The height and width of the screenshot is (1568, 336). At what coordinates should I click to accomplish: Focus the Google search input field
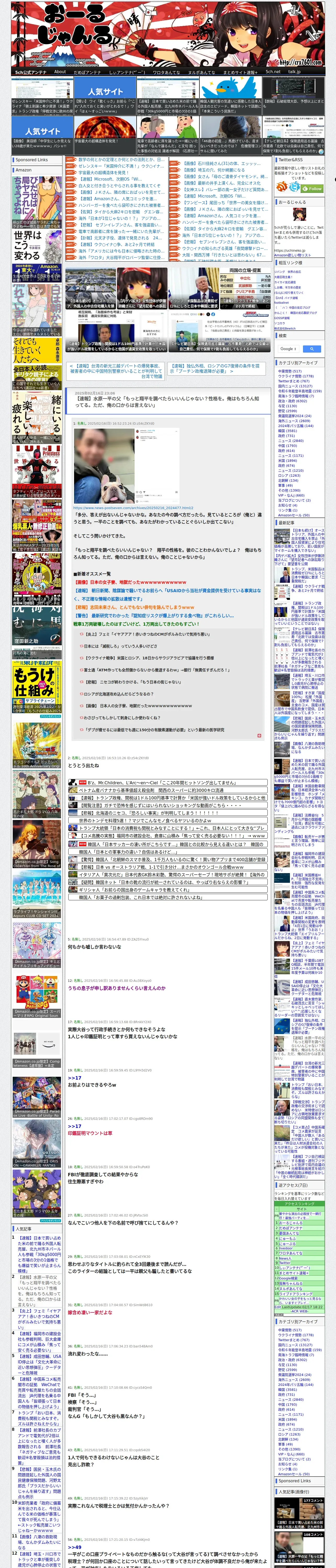288,349
